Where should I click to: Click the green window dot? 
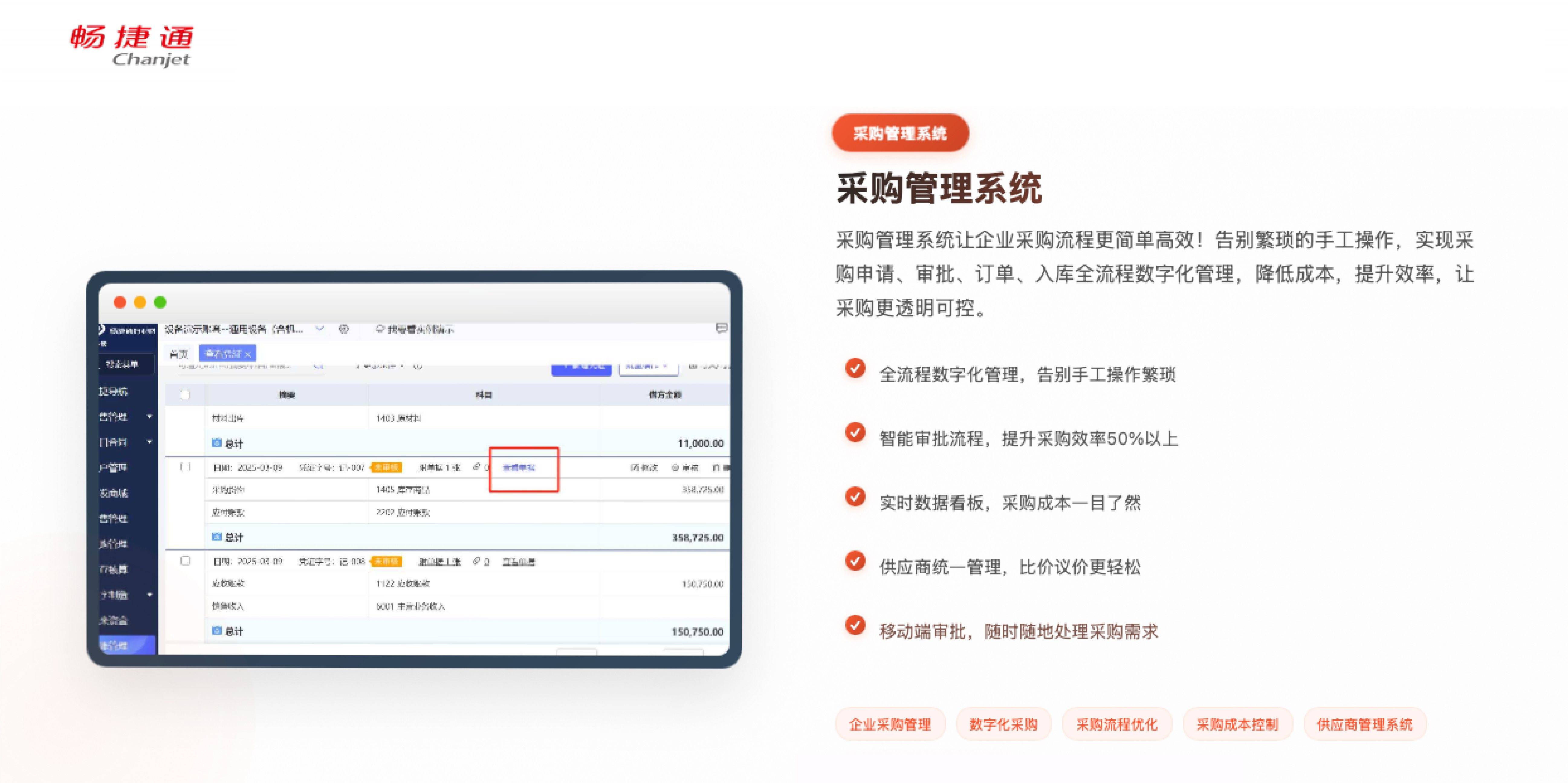click(x=161, y=302)
